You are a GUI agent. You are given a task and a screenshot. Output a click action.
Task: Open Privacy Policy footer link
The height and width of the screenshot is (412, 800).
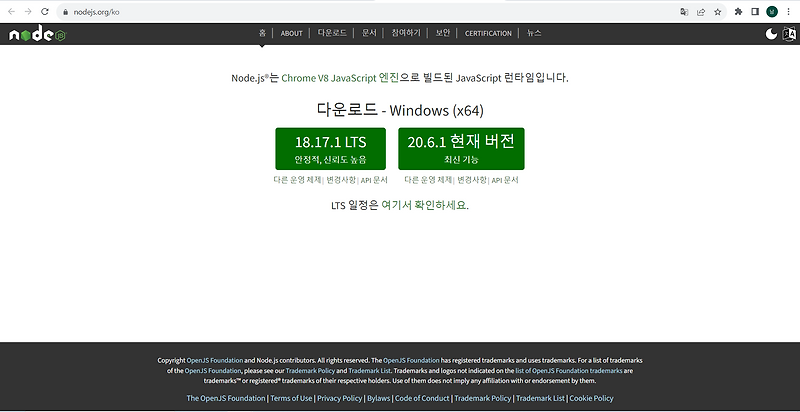click(x=339, y=398)
